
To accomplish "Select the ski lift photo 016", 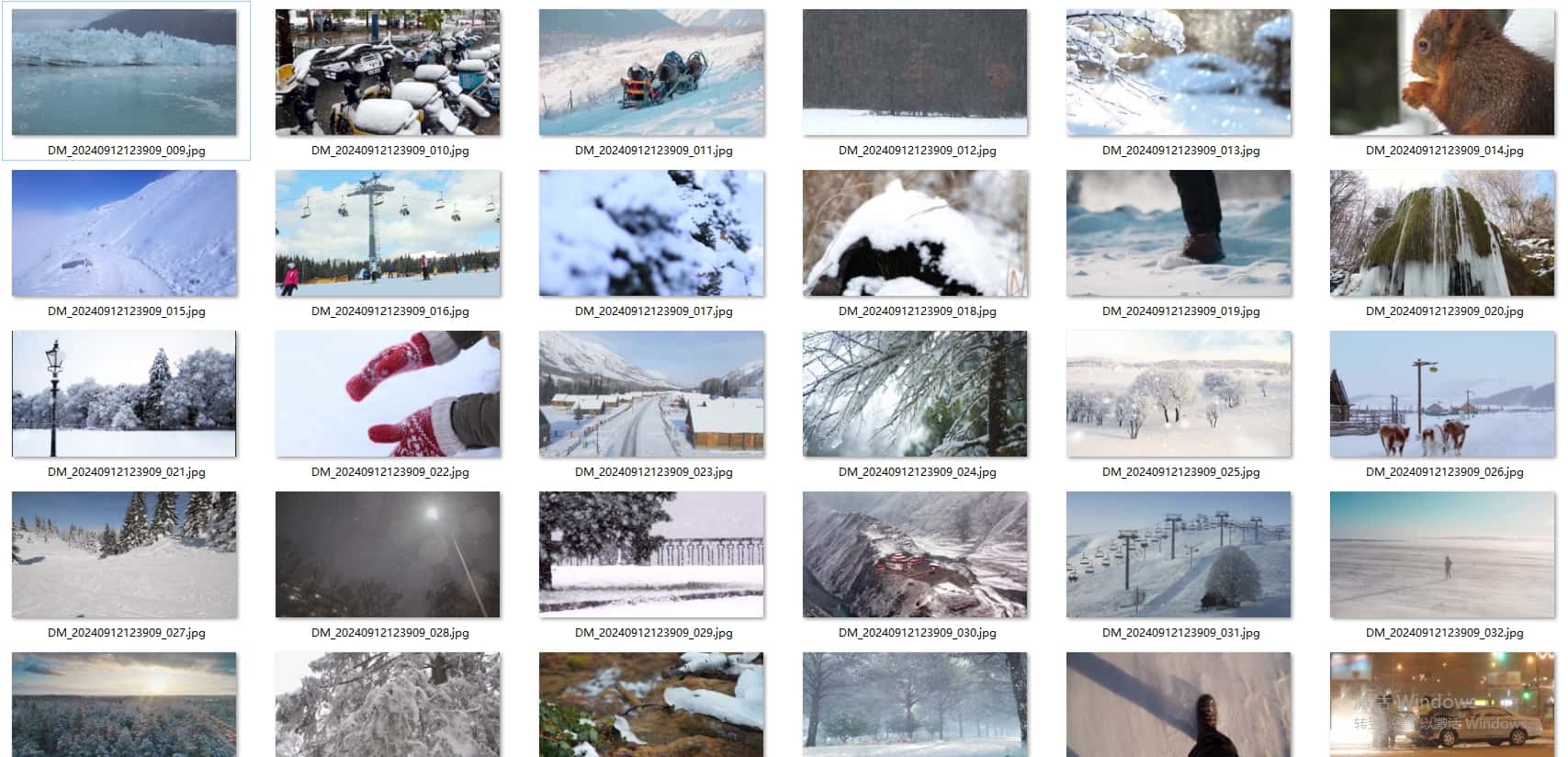I will pyautogui.click(x=388, y=233).
